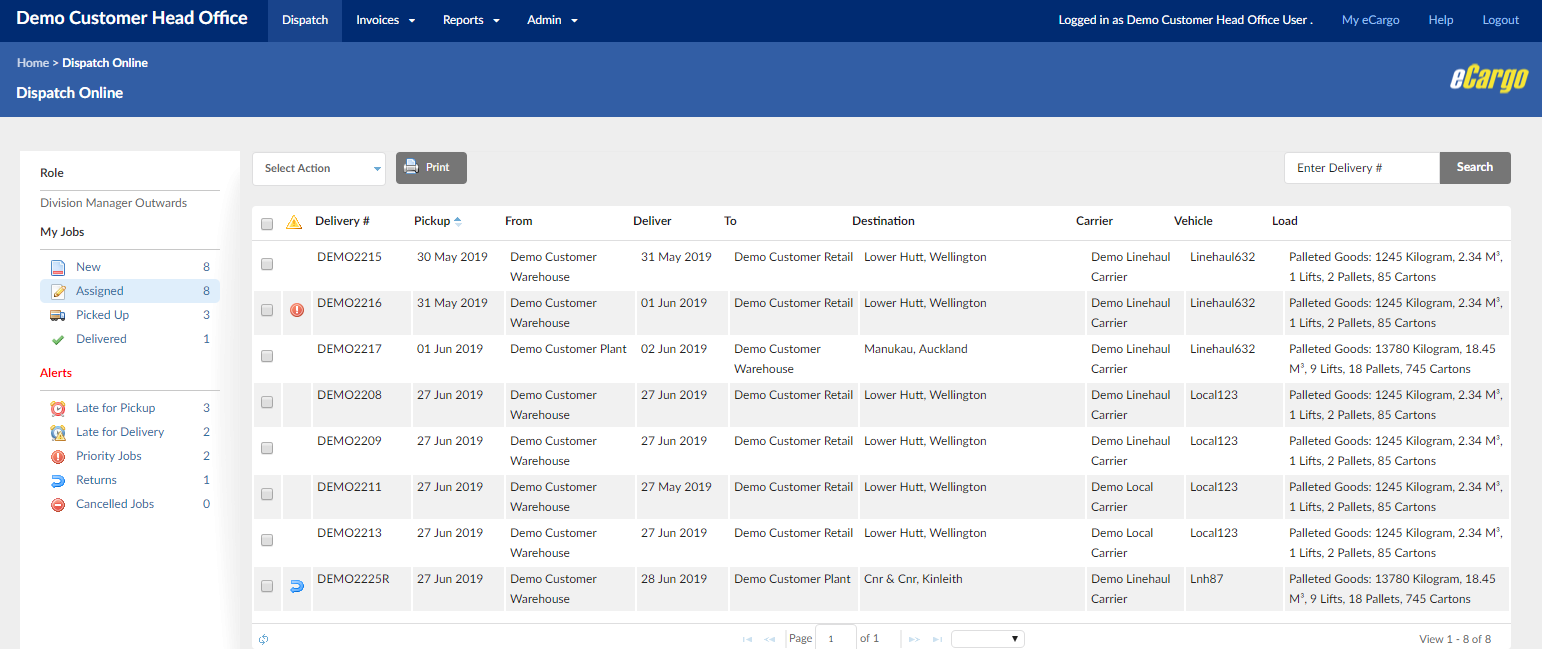The image size is (1542, 649).
Task: Check the row checkbox for DEMO2225R
Action: pos(267,586)
